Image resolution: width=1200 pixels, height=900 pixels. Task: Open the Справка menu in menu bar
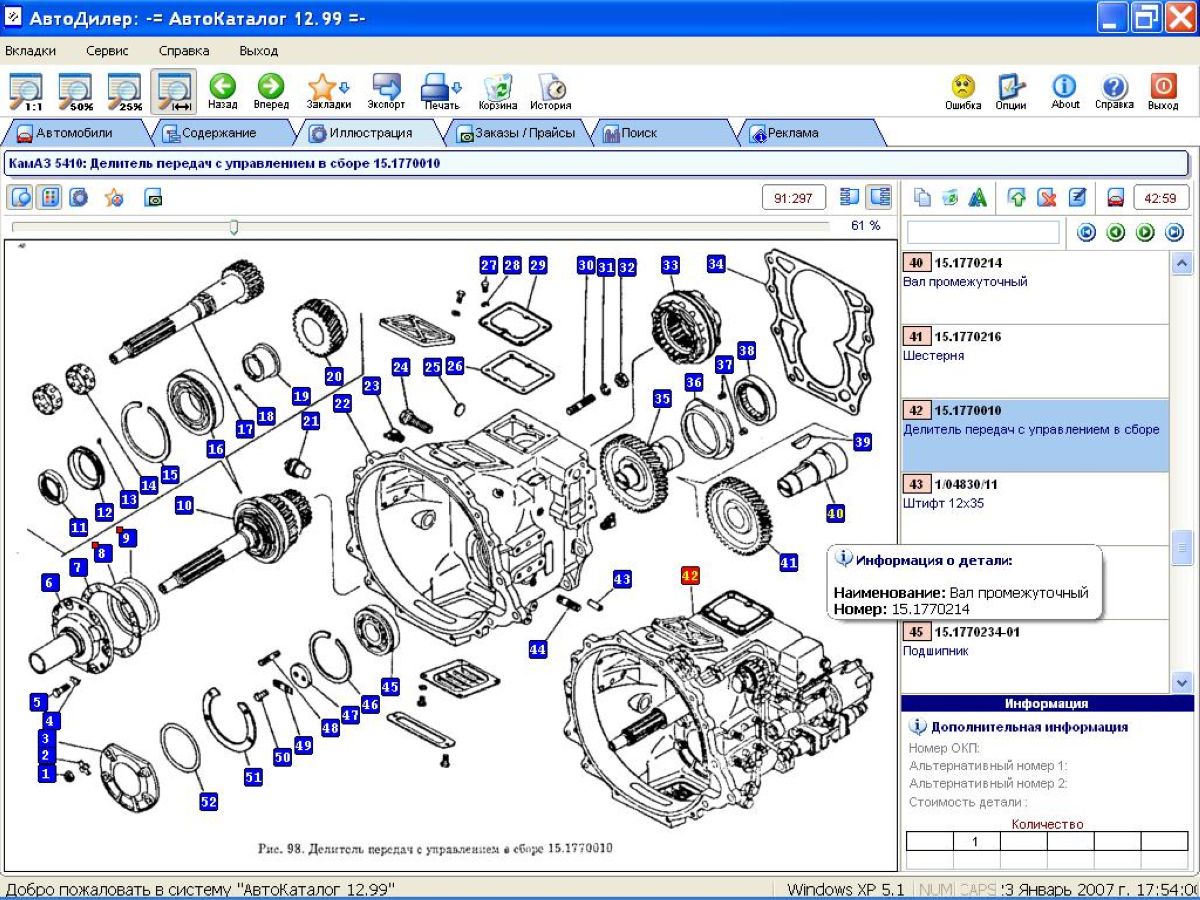(184, 50)
